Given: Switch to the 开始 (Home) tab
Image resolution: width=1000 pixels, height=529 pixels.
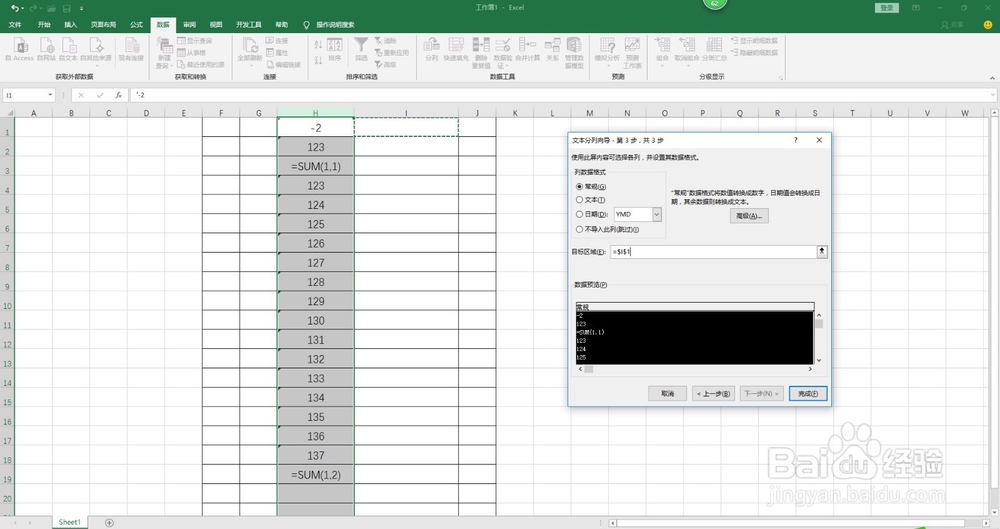Looking at the screenshot, I should 44,25.
